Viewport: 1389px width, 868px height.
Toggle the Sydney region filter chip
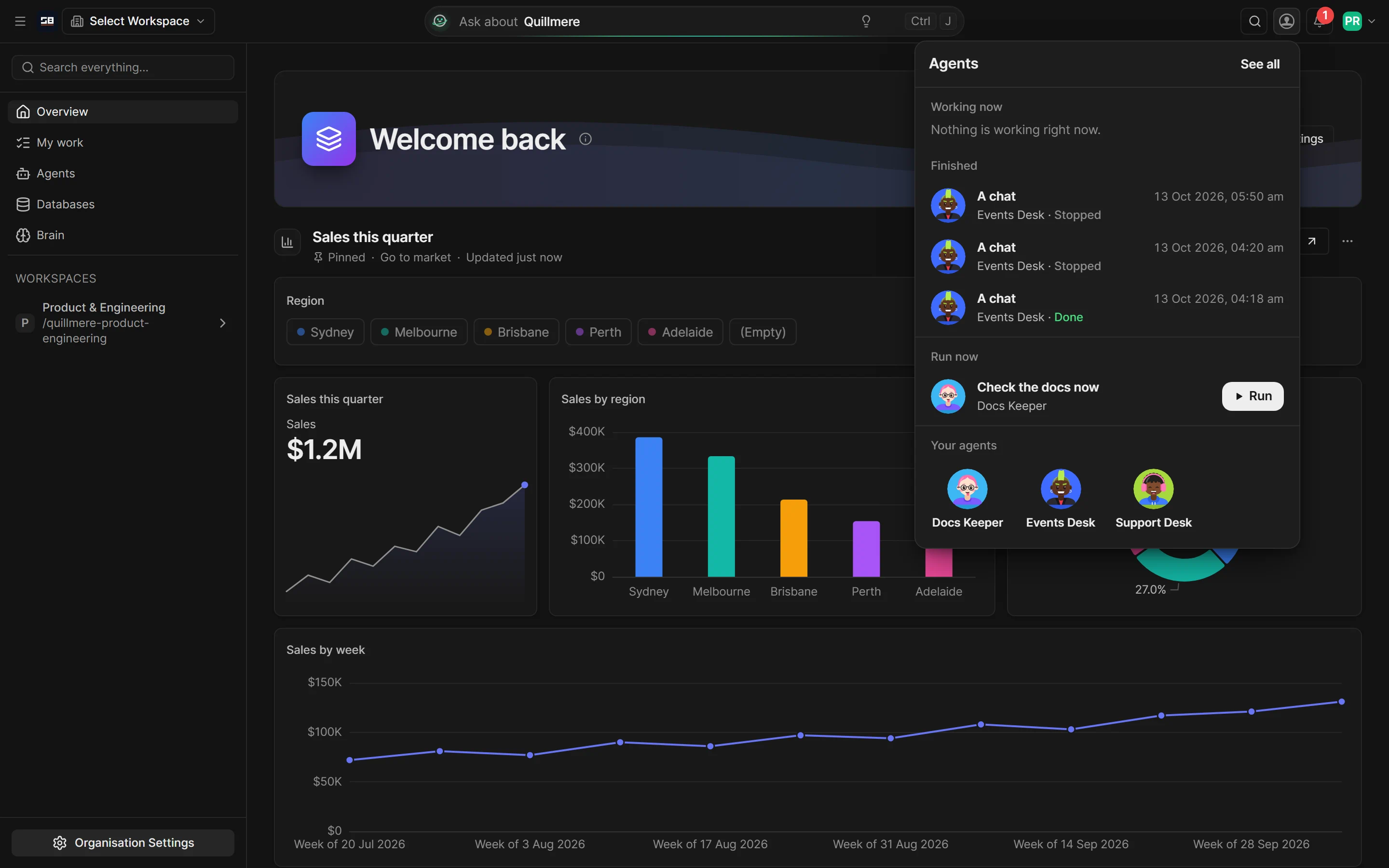pos(326,332)
